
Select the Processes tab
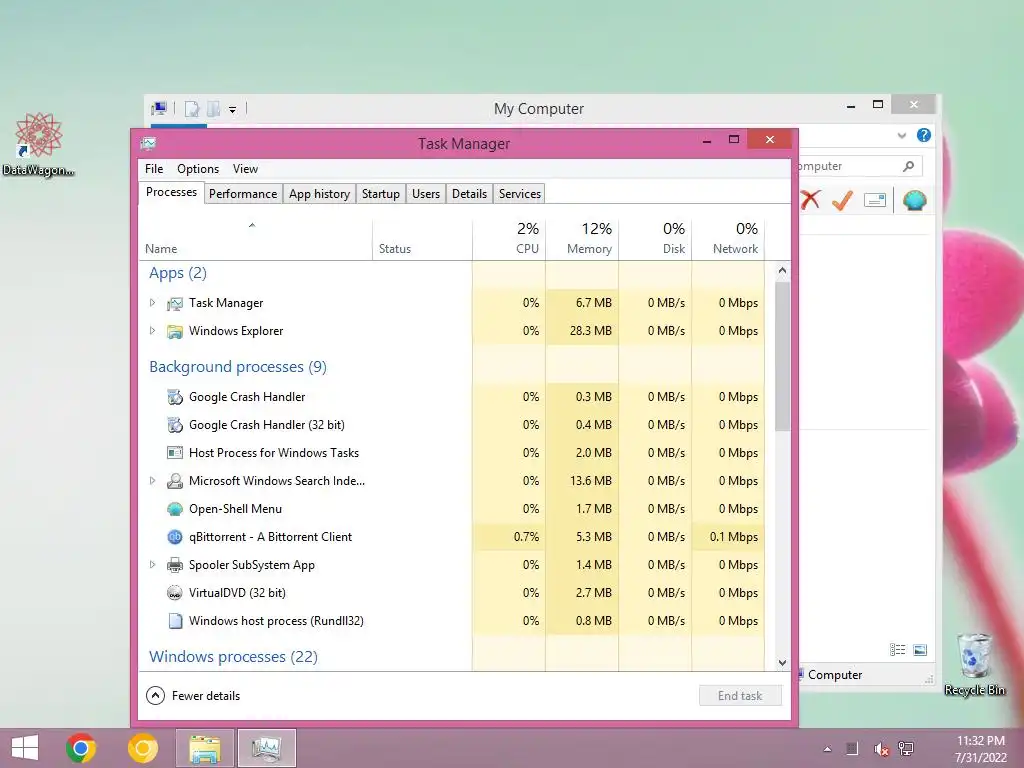click(171, 192)
